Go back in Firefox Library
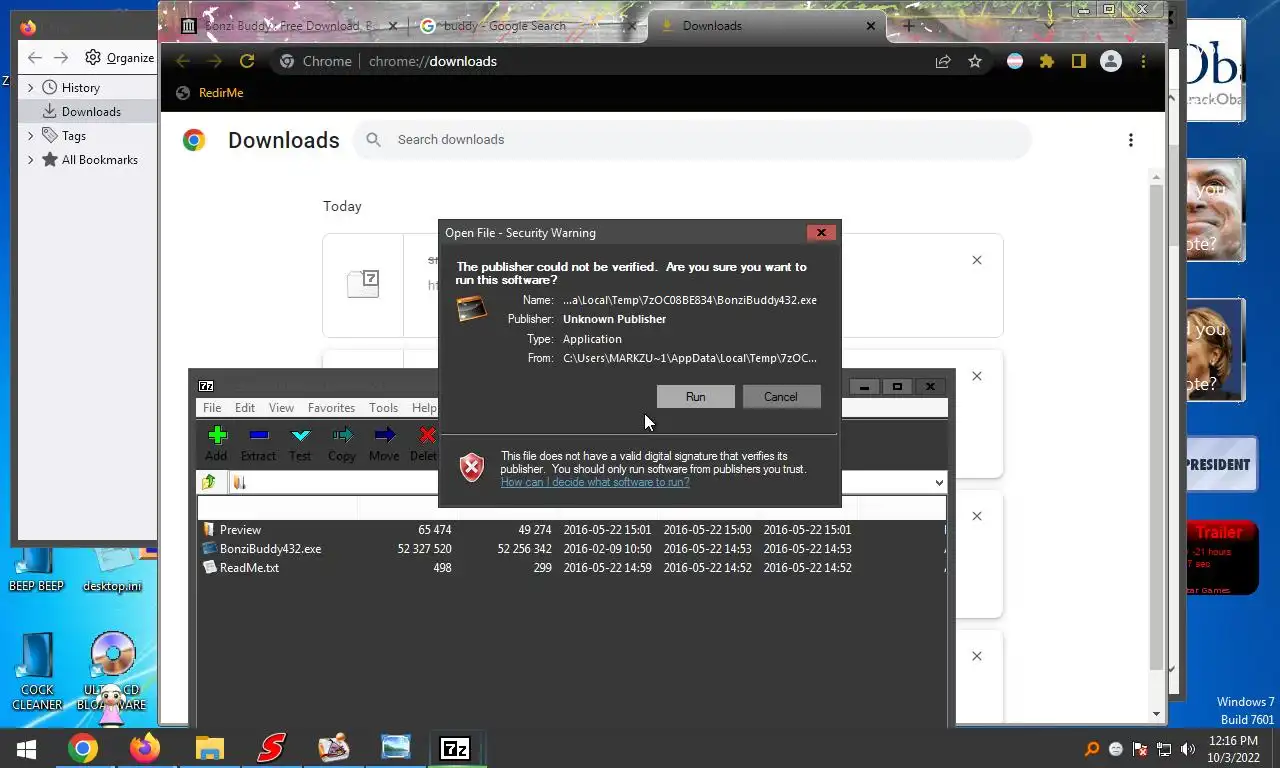 35,58
